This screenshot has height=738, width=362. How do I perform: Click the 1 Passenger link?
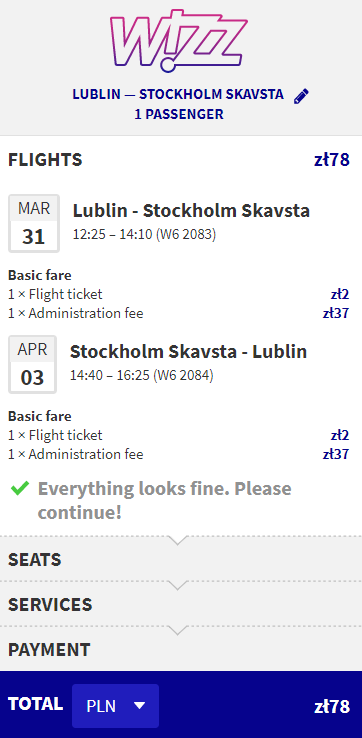click(179, 114)
